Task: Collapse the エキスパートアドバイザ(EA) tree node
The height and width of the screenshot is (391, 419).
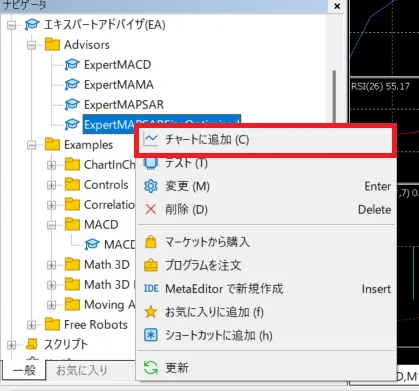Action: click(x=12, y=25)
